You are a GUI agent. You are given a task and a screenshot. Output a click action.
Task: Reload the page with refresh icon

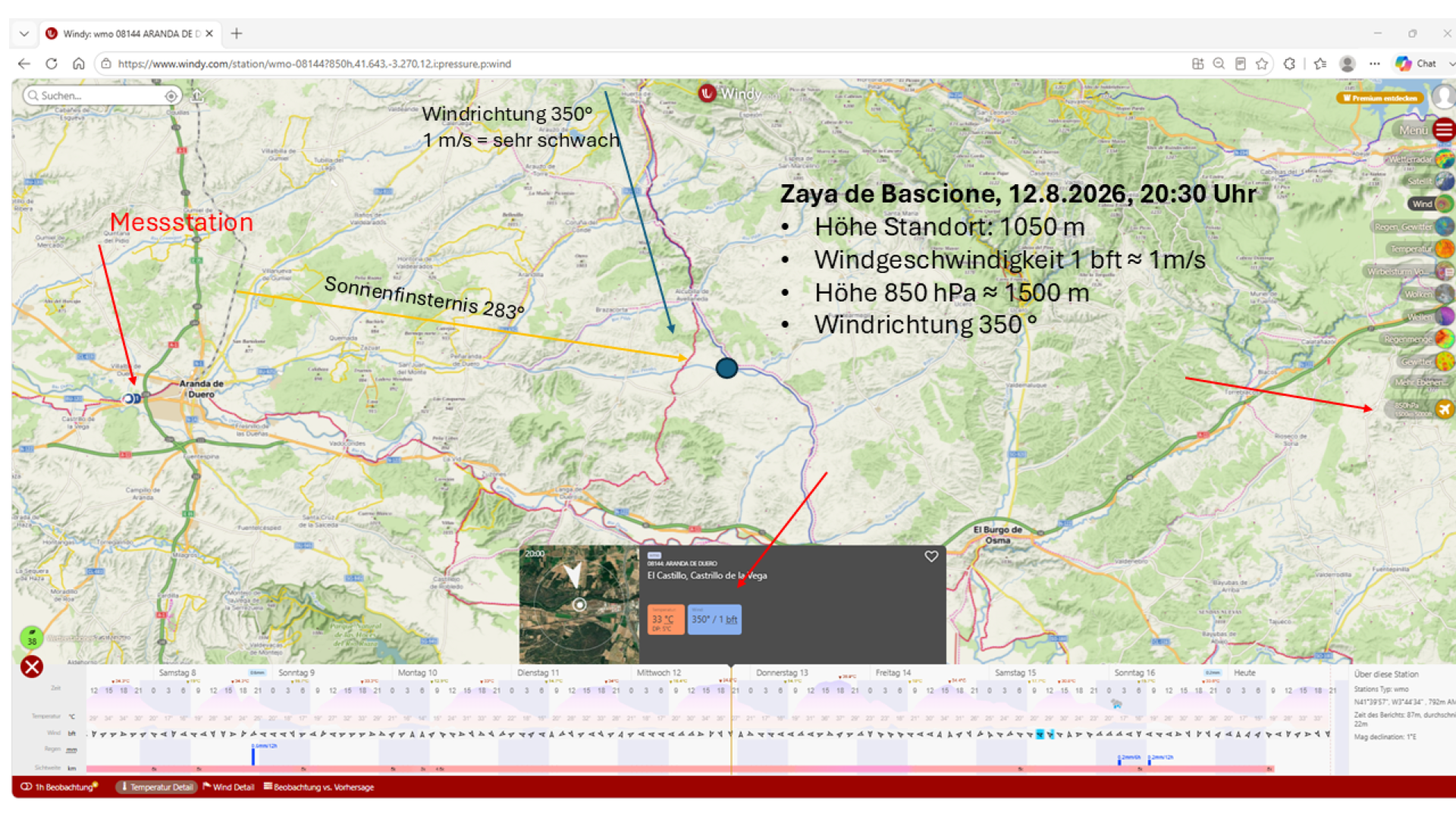tap(52, 64)
